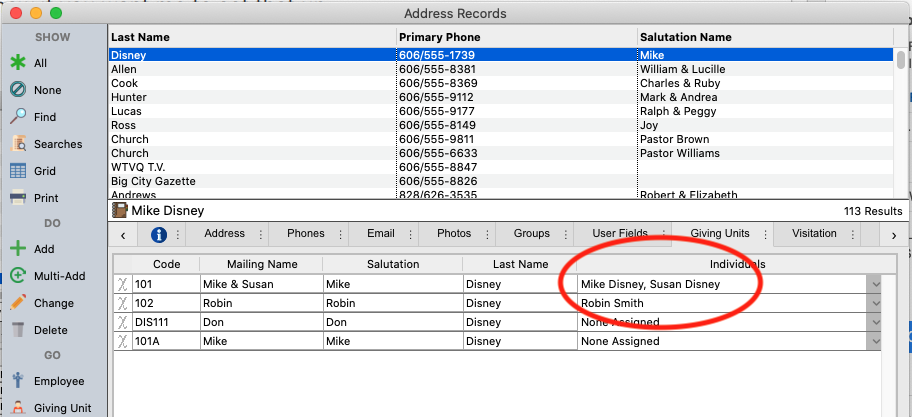912x417 pixels.
Task: Click the Code field containing 101A
Action: tap(166, 341)
